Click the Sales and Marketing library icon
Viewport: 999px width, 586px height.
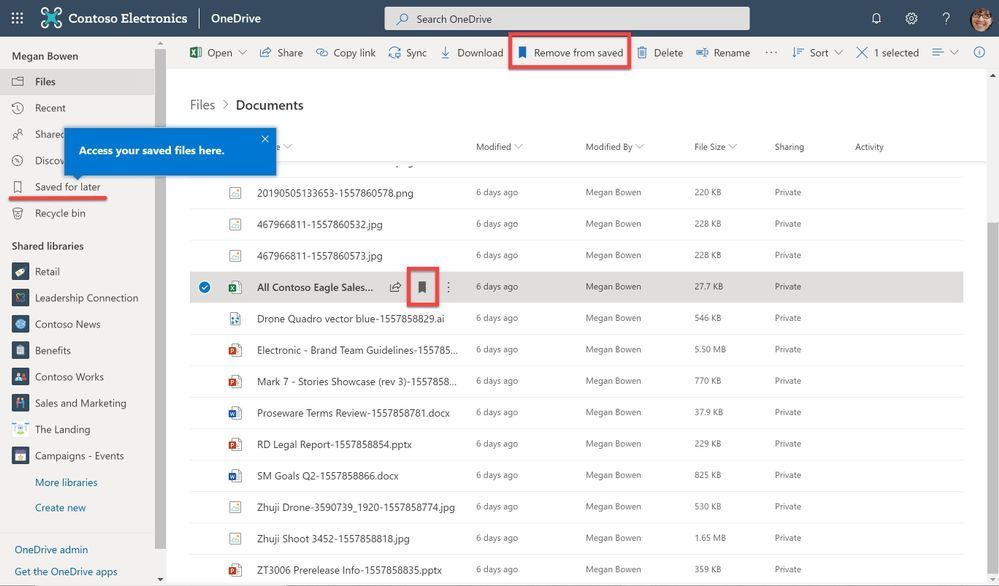pos(20,403)
